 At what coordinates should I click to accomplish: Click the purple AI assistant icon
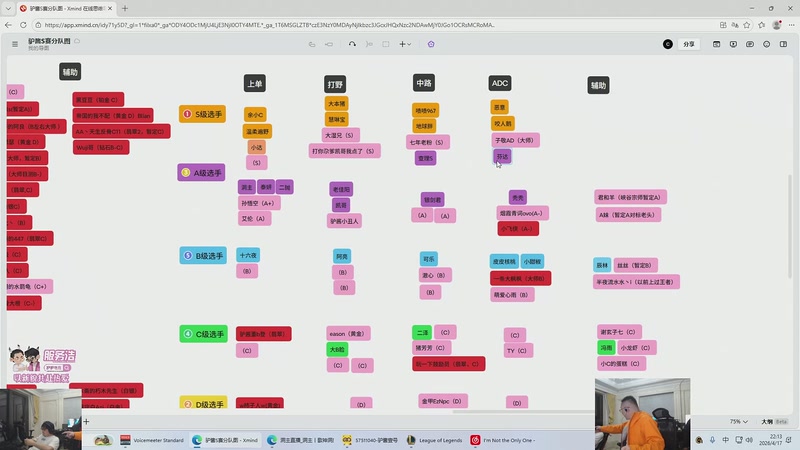coord(431,44)
